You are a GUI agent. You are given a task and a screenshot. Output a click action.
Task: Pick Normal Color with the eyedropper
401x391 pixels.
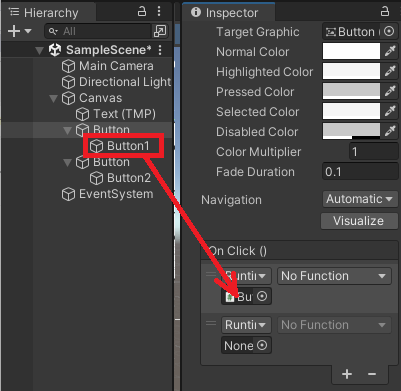click(390, 51)
